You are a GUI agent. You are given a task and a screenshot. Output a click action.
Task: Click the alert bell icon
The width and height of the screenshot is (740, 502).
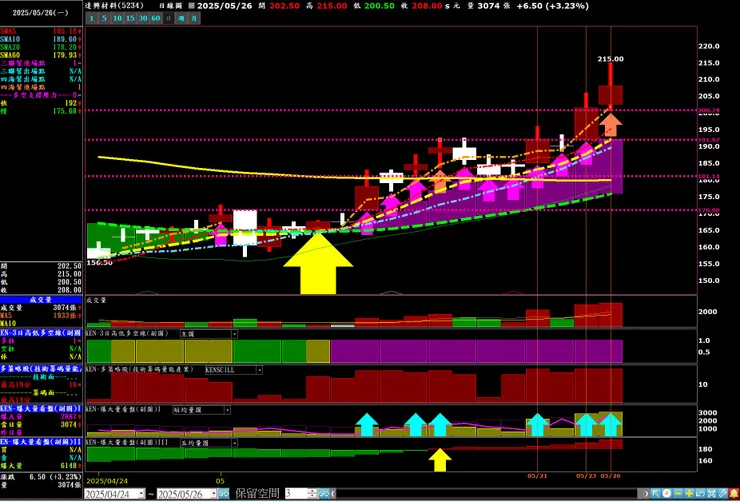tap(734, 494)
